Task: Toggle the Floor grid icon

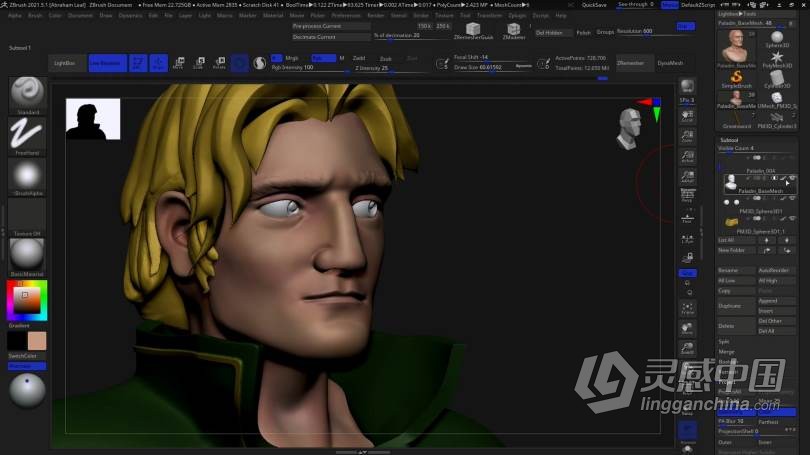Action: [687, 218]
